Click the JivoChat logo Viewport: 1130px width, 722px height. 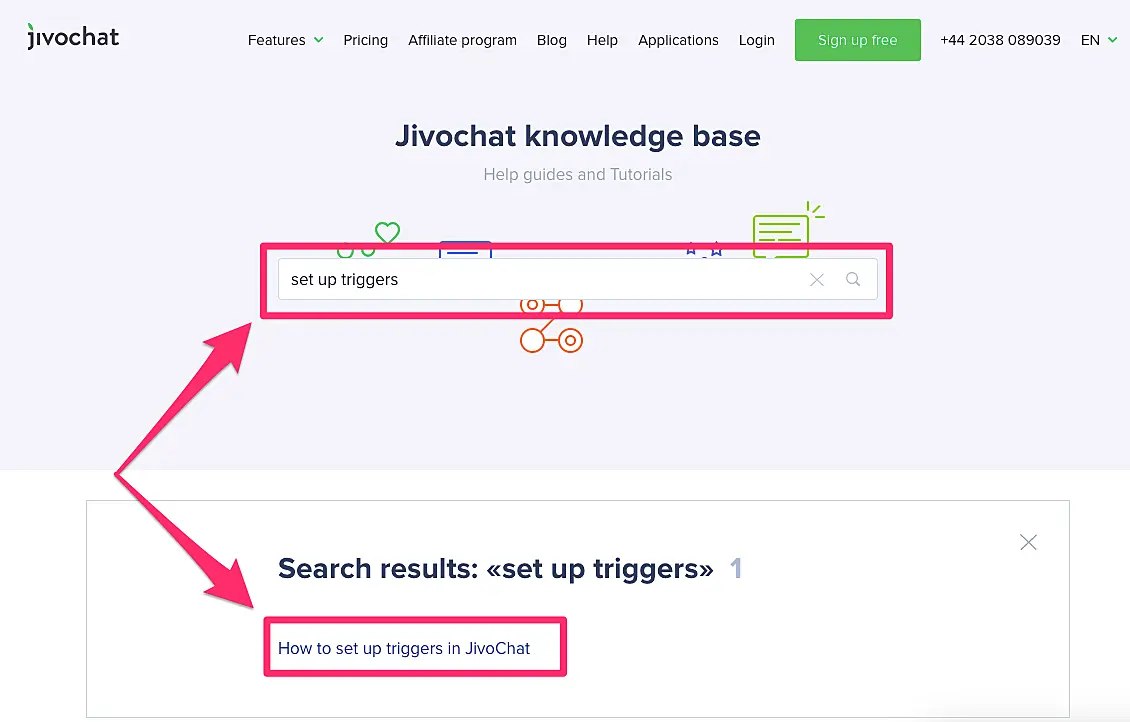(72, 36)
